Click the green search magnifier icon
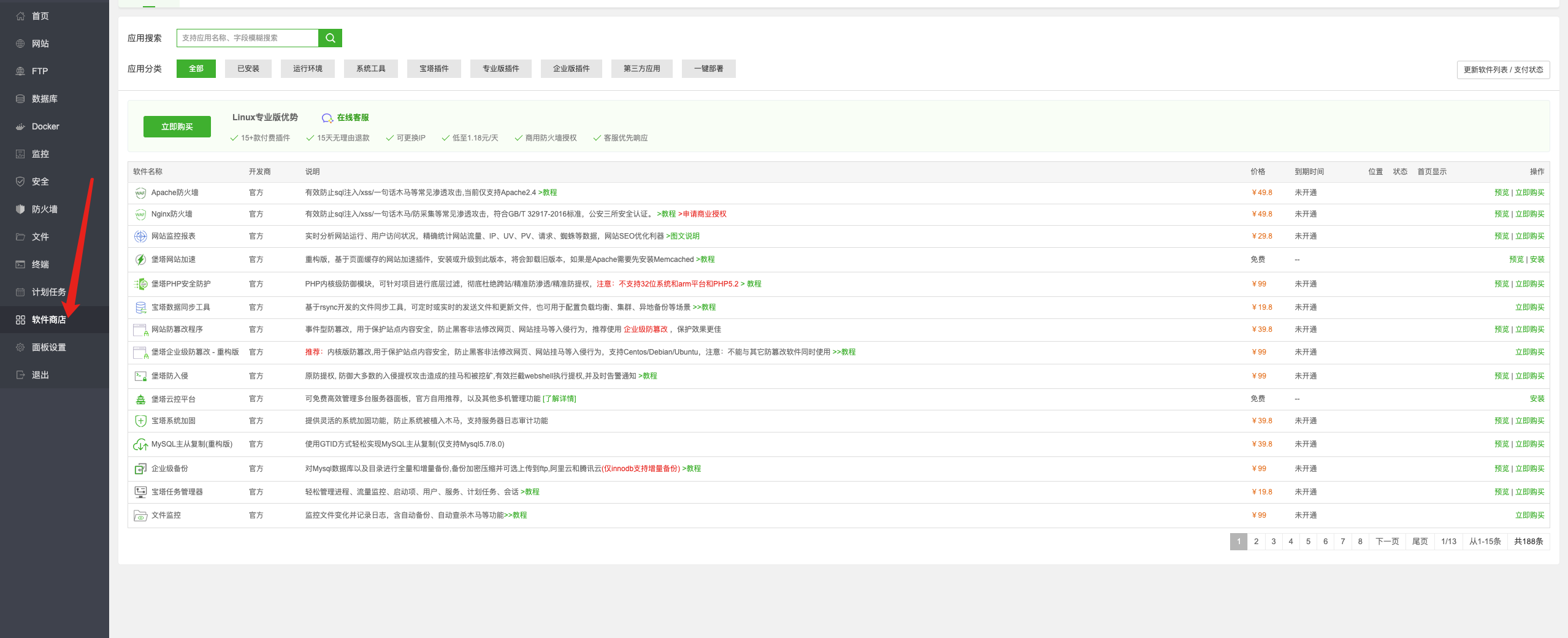 click(x=330, y=37)
